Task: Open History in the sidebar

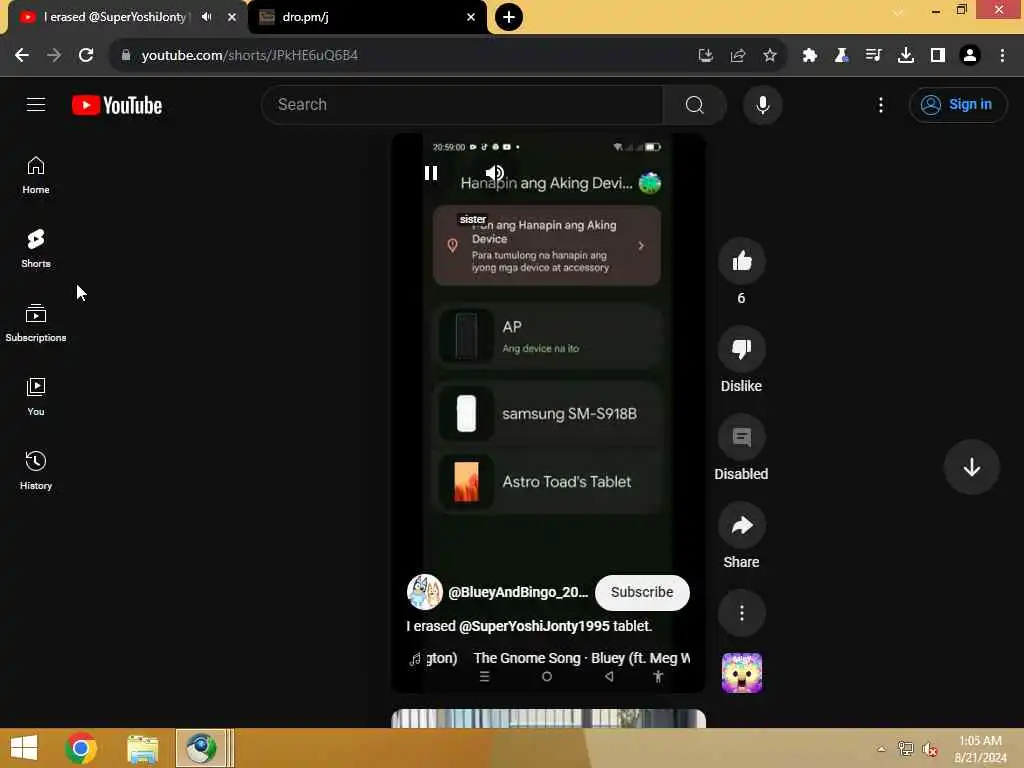Action: pyautogui.click(x=36, y=471)
